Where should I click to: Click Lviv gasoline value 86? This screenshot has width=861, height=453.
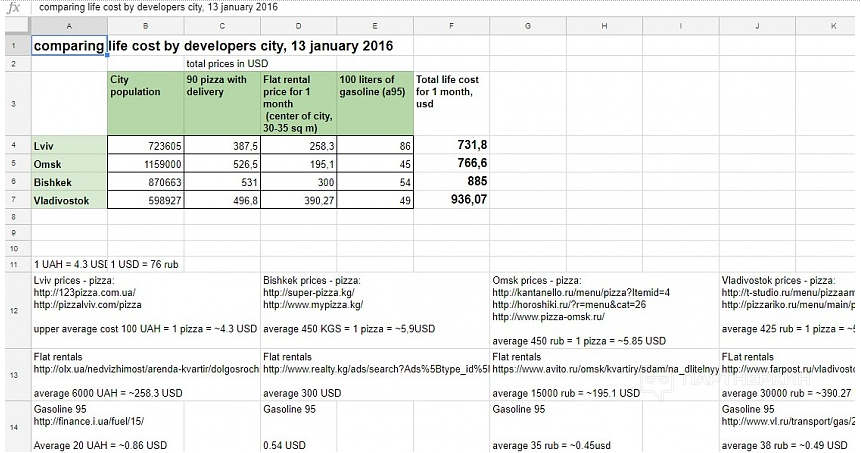pos(375,146)
